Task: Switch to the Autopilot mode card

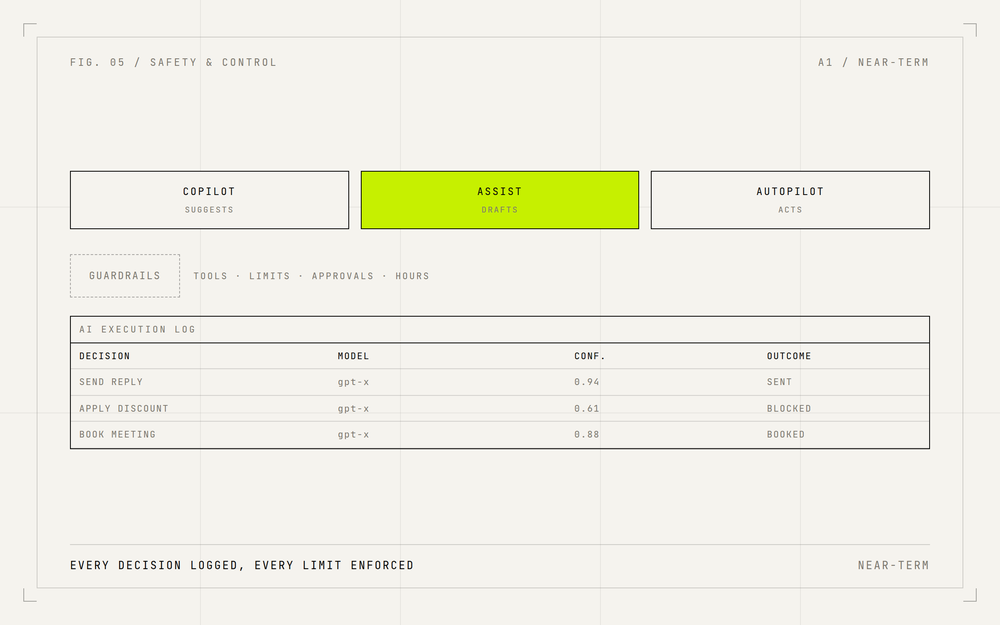Action: (x=790, y=200)
